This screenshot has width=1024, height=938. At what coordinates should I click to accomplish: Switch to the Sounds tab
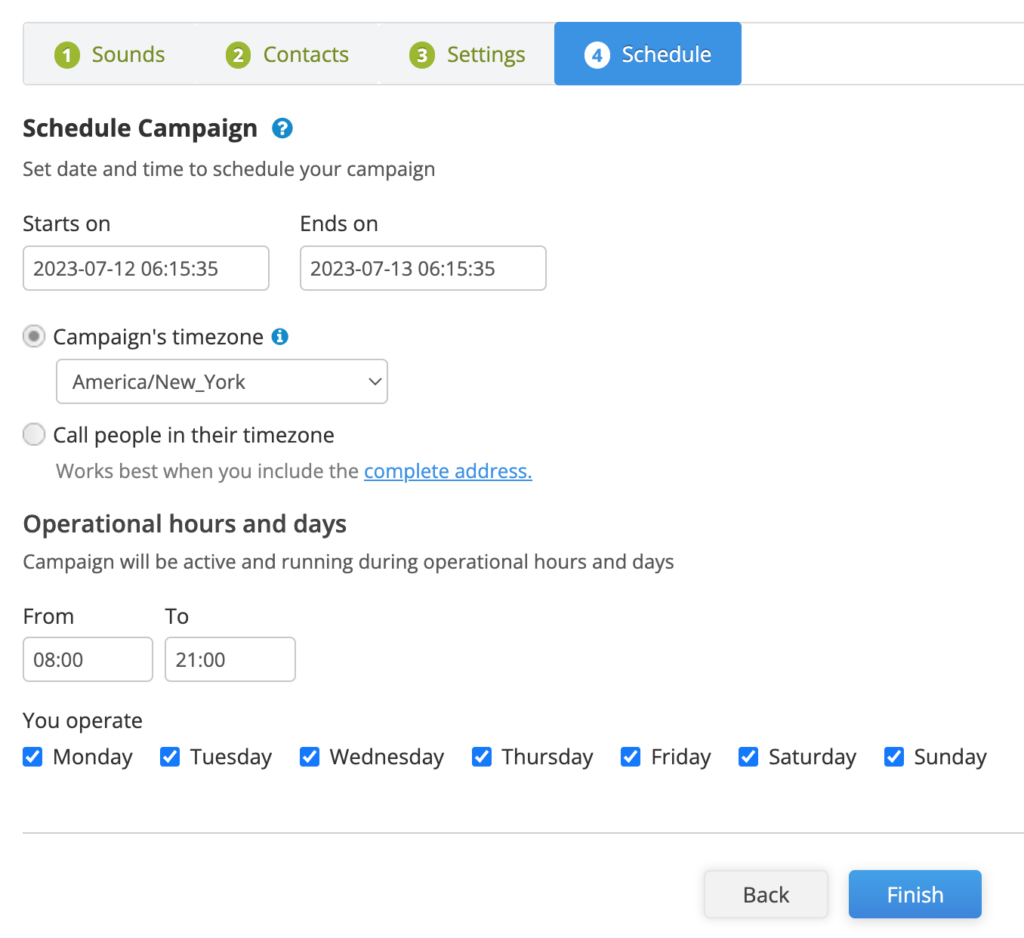pyautogui.click(x=110, y=54)
